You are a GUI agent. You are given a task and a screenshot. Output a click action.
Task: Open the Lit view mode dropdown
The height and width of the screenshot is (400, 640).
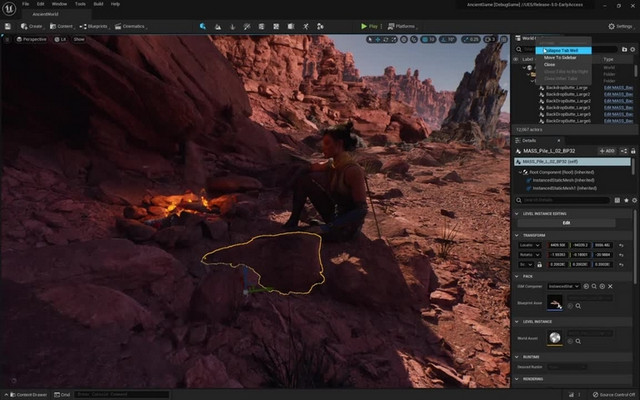[x=60, y=40]
